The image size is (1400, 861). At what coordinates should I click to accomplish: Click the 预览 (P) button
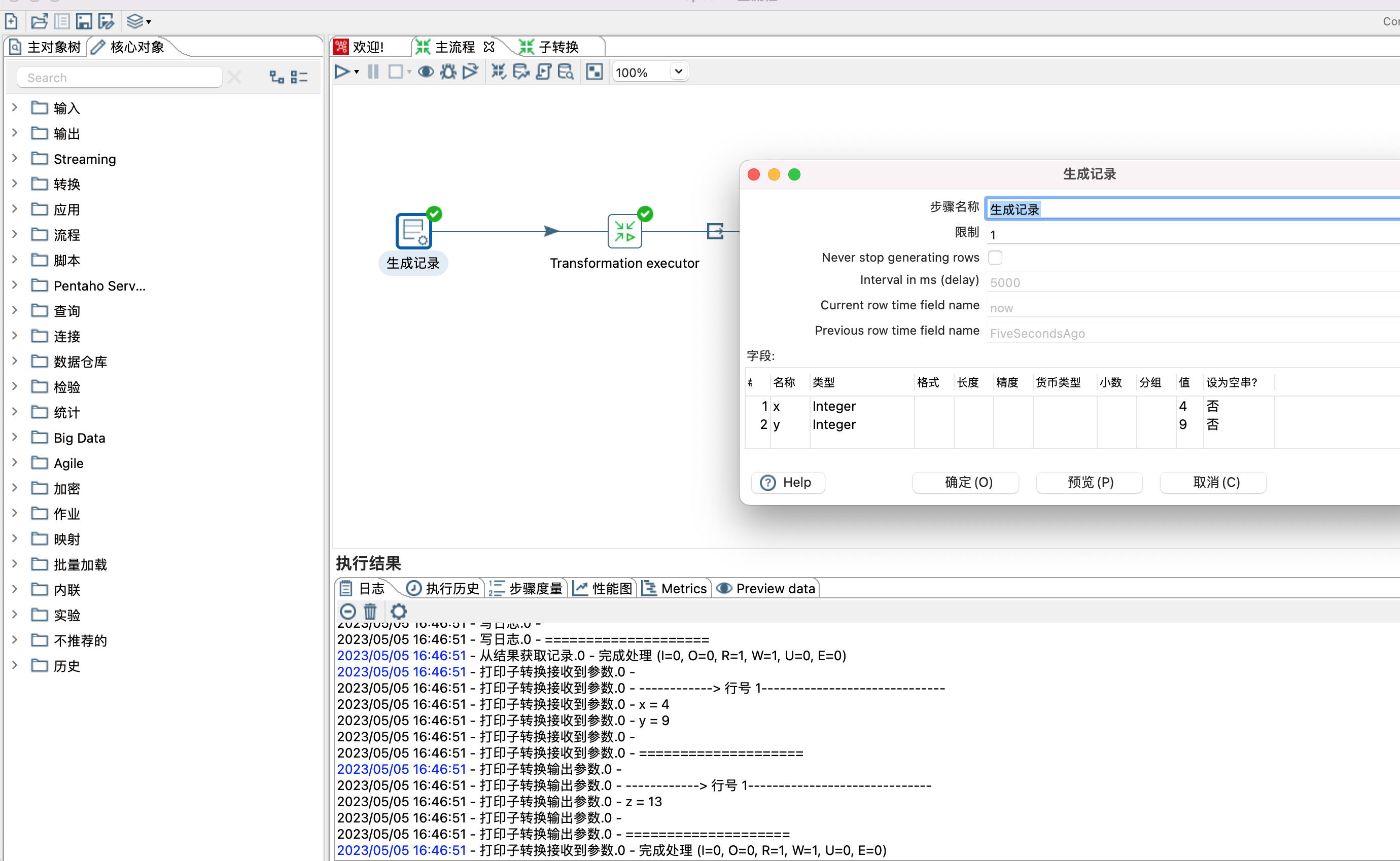1090,482
